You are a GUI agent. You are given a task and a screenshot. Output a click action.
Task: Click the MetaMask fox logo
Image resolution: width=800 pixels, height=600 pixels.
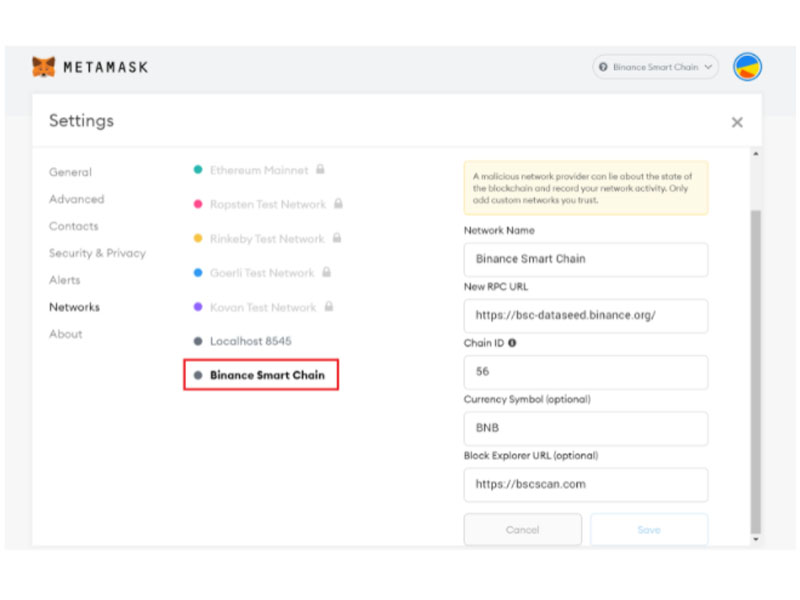(x=43, y=67)
